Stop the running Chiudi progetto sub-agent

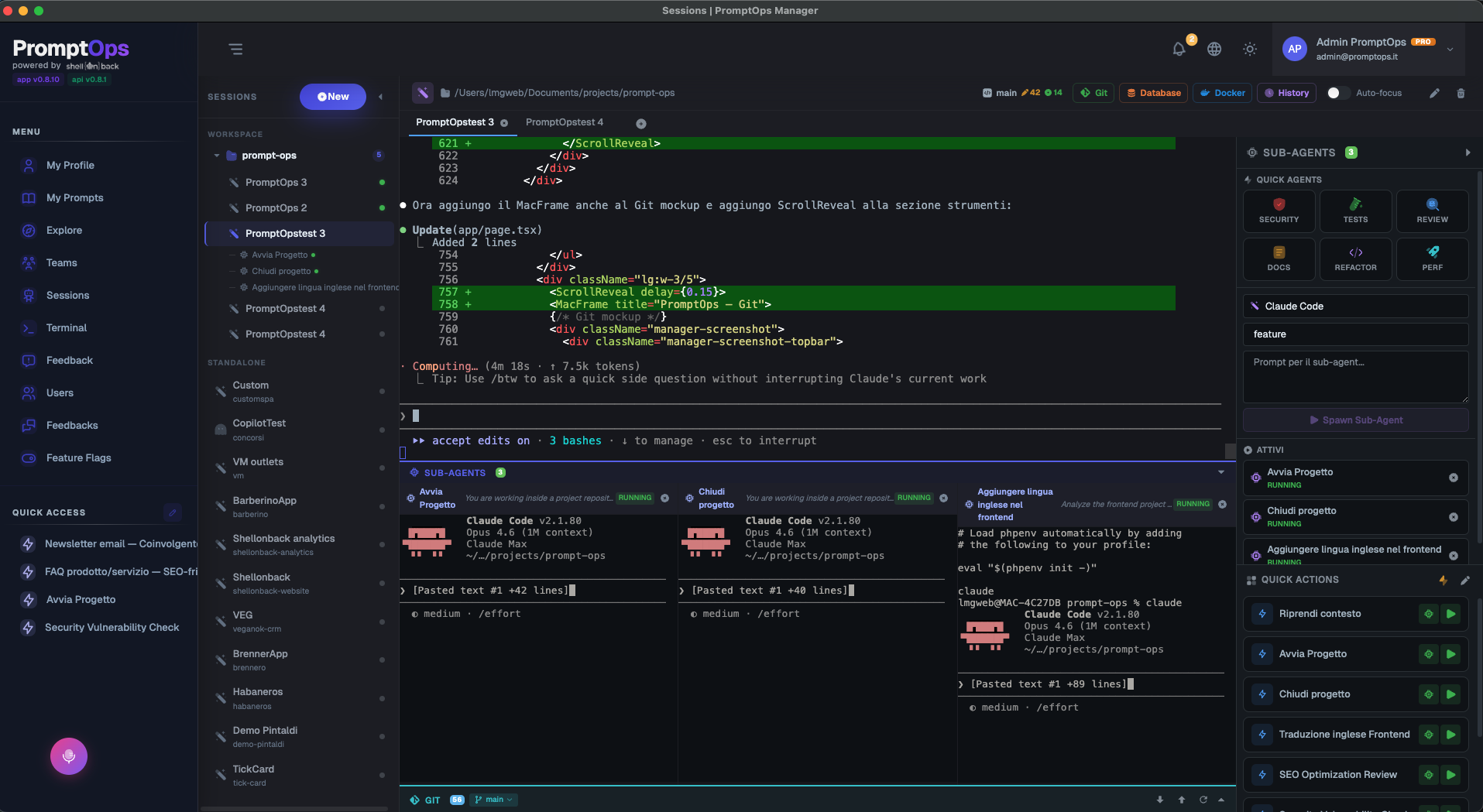point(1453,516)
